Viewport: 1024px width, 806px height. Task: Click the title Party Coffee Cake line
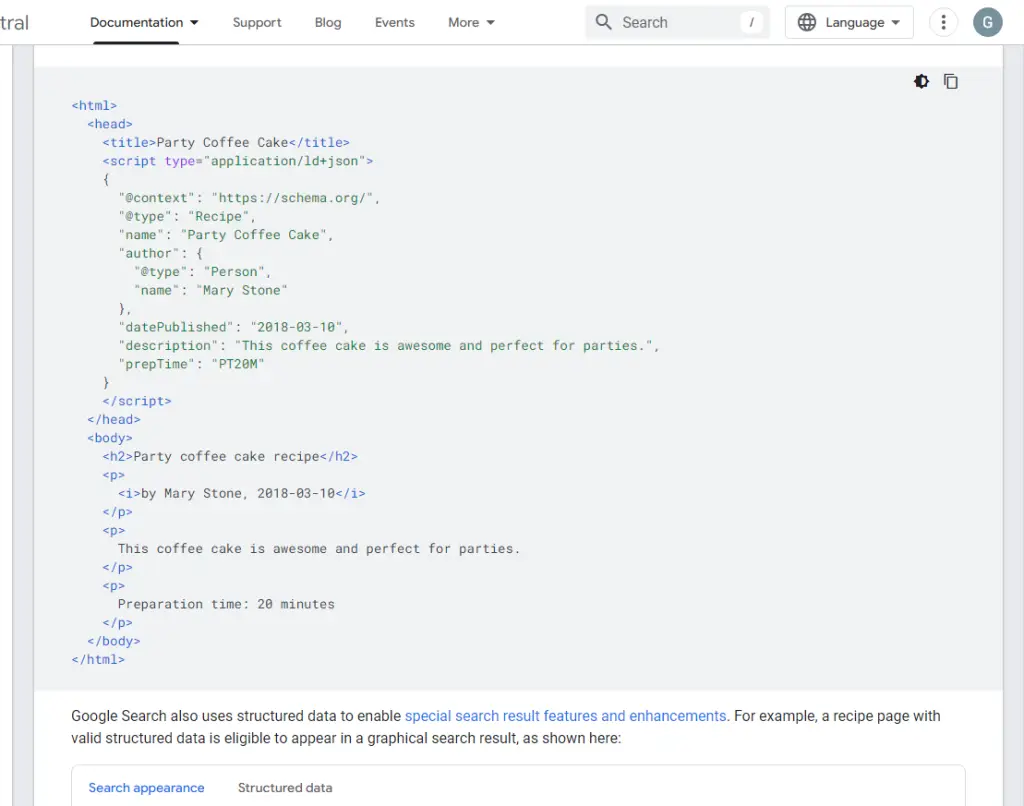pyautogui.click(x=226, y=142)
